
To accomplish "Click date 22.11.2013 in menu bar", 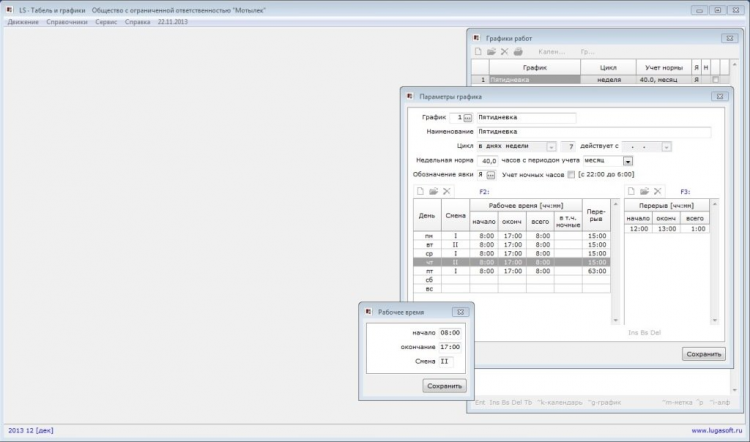I will point(173,22).
